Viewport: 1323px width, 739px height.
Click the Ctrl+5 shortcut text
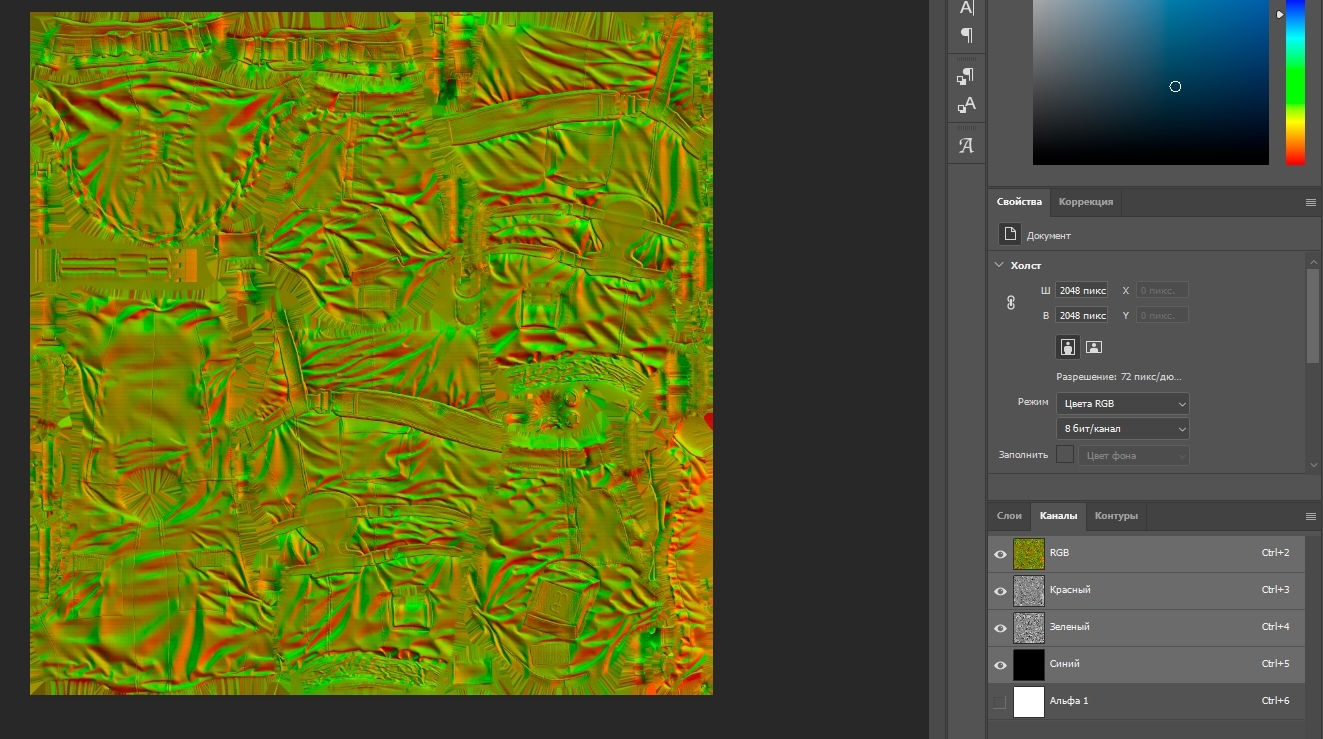pyautogui.click(x=1276, y=664)
